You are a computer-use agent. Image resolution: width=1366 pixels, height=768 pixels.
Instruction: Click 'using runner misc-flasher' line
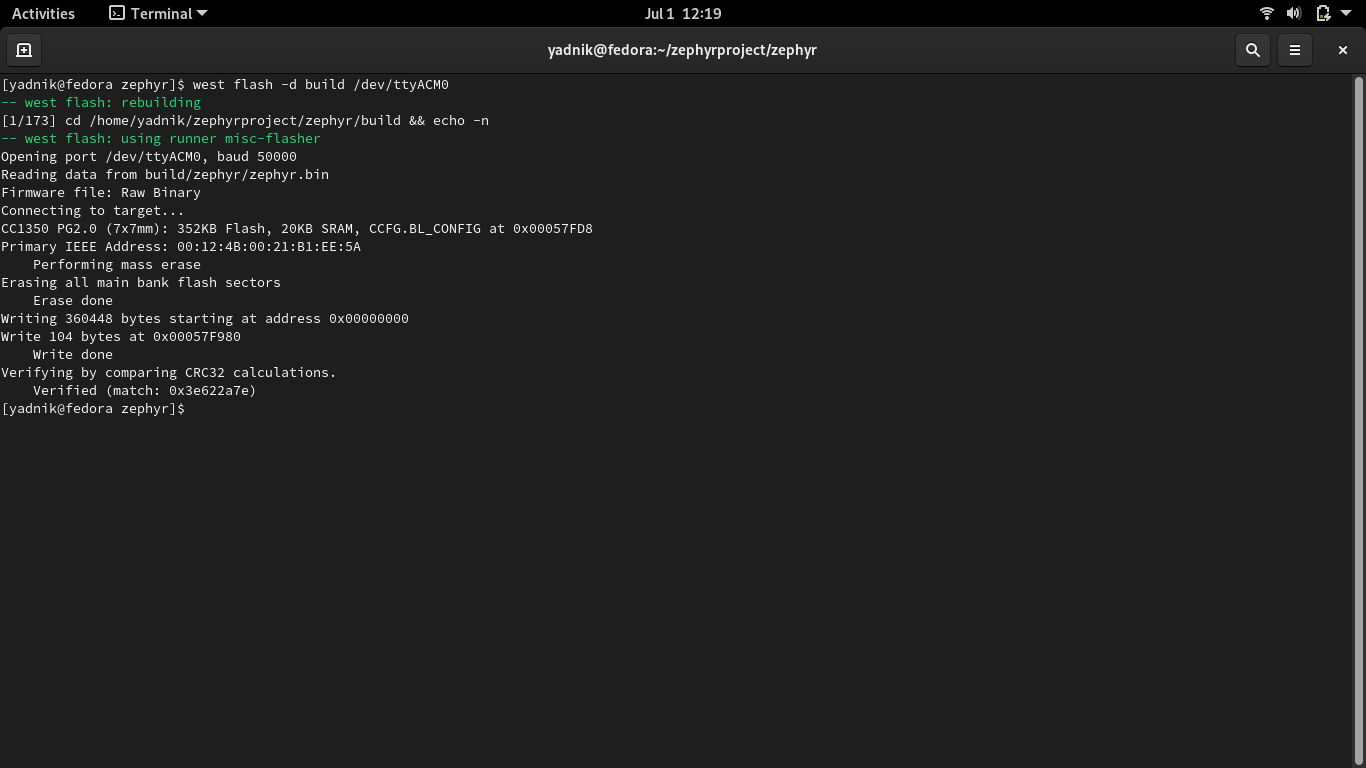click(161, 139)
